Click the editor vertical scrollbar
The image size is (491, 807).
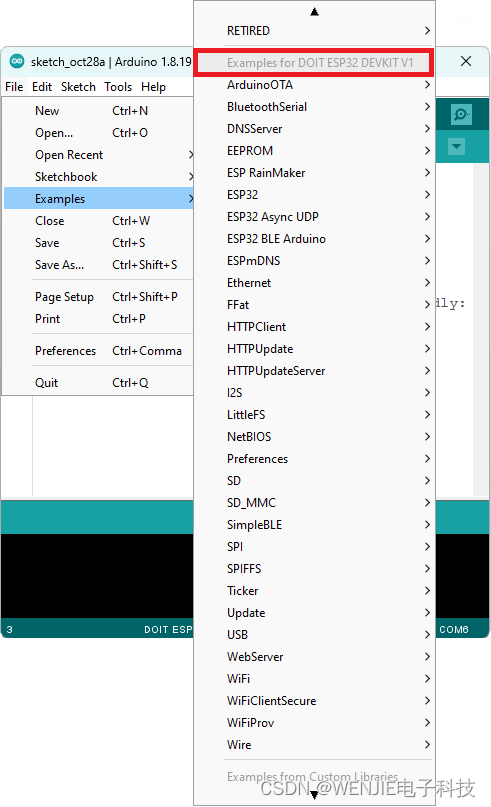coord(481,329)
